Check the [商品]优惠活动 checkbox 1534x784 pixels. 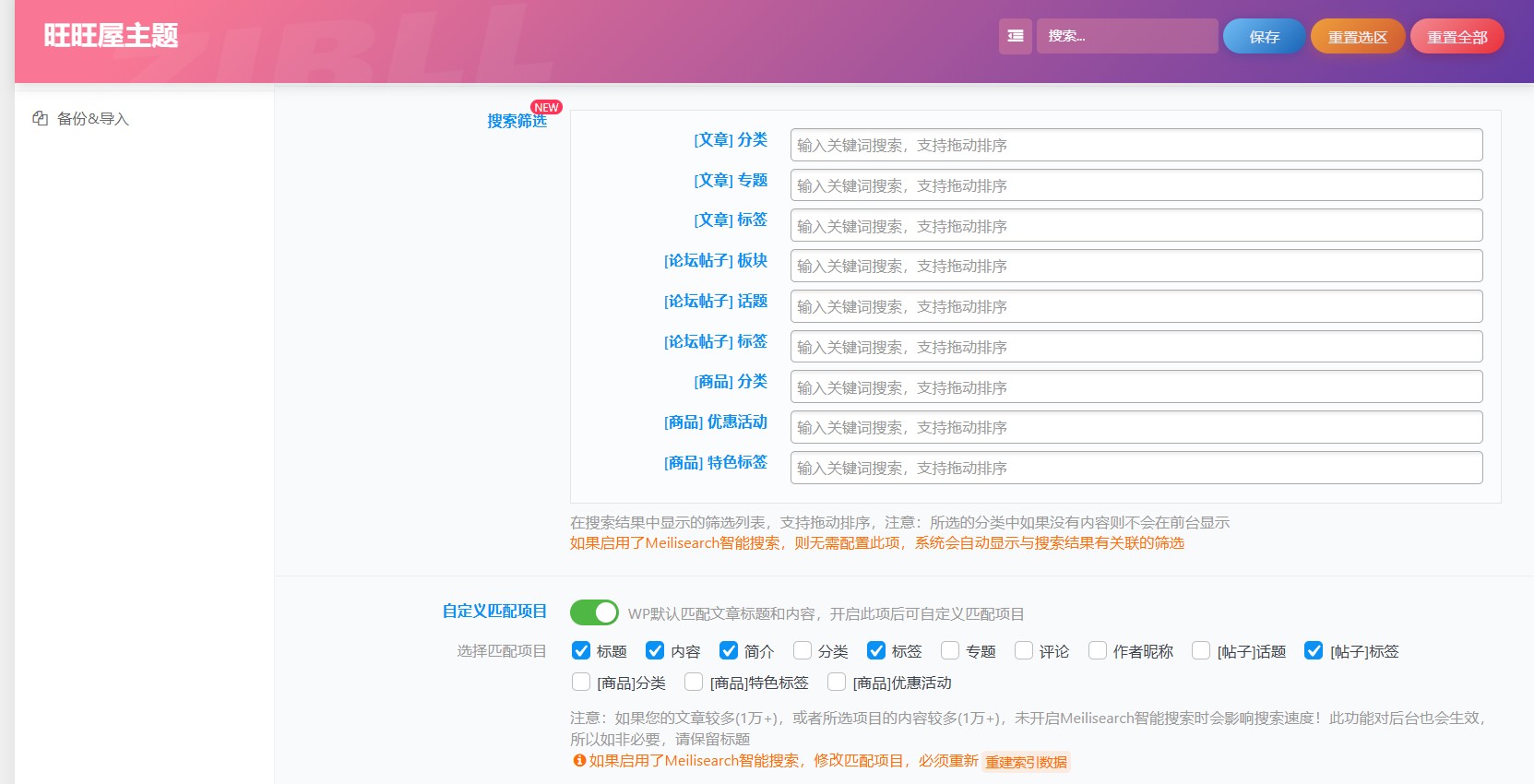pyautogui.click(x=837, y=682)
